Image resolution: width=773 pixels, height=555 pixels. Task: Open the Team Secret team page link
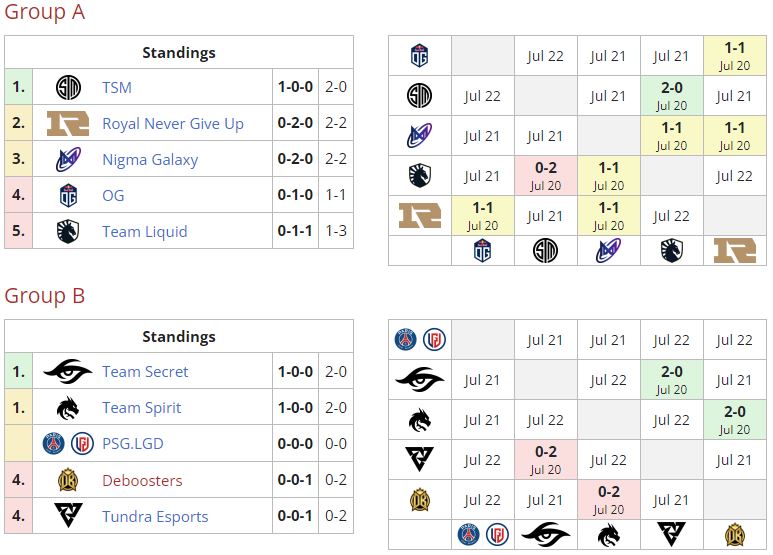pyautogui.click(x=145, y=372)
